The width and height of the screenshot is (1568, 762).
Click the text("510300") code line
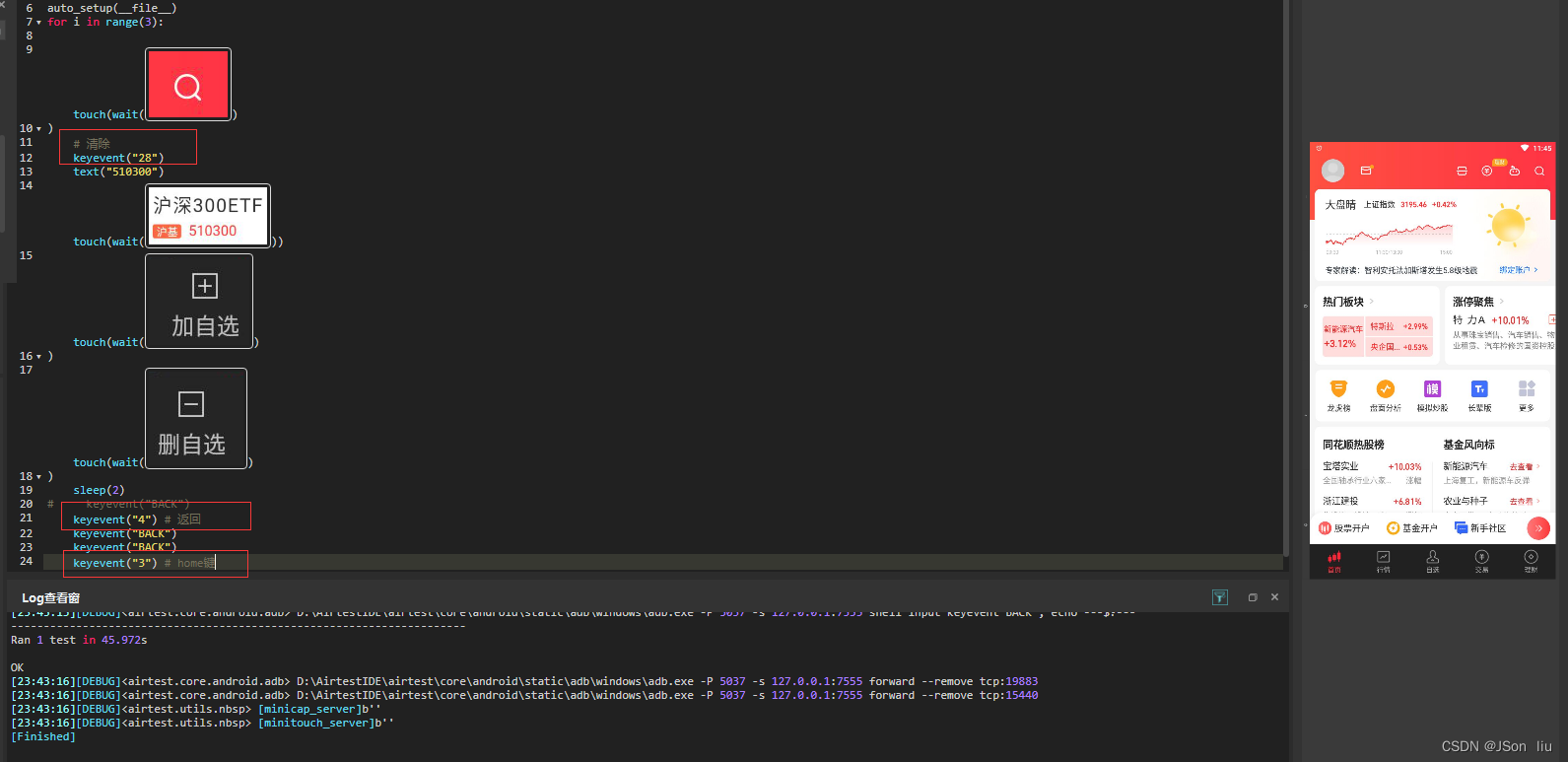(118, 172)
